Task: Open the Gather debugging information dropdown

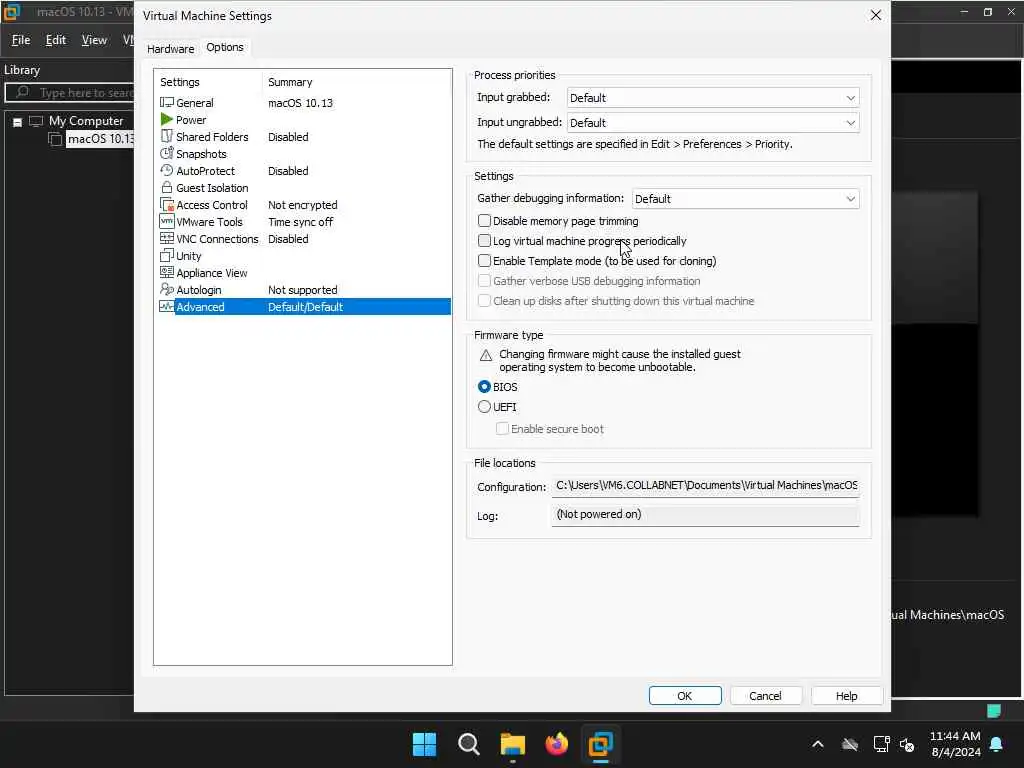Action: tap(745, 199)
